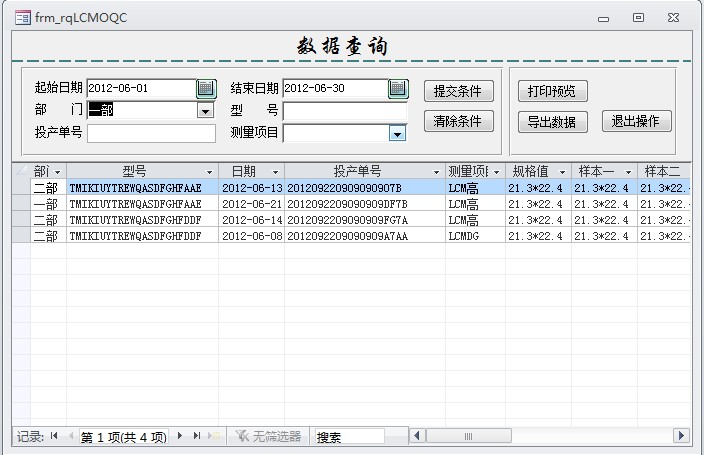The image size is (704, 455).
Task: Open 投产单号 column filter arrow
Action: [x=437, y=172]
